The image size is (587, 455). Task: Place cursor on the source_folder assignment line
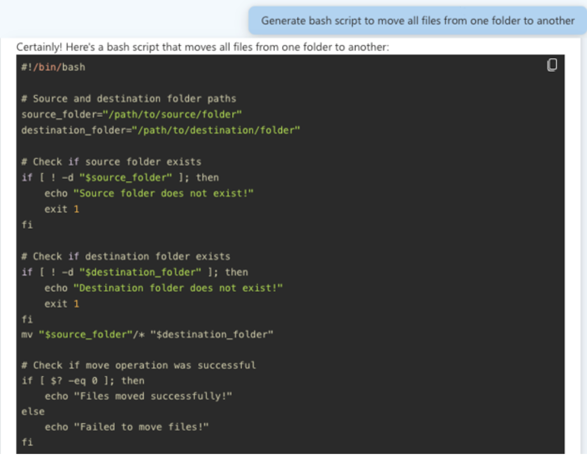[x=131, y=115]
